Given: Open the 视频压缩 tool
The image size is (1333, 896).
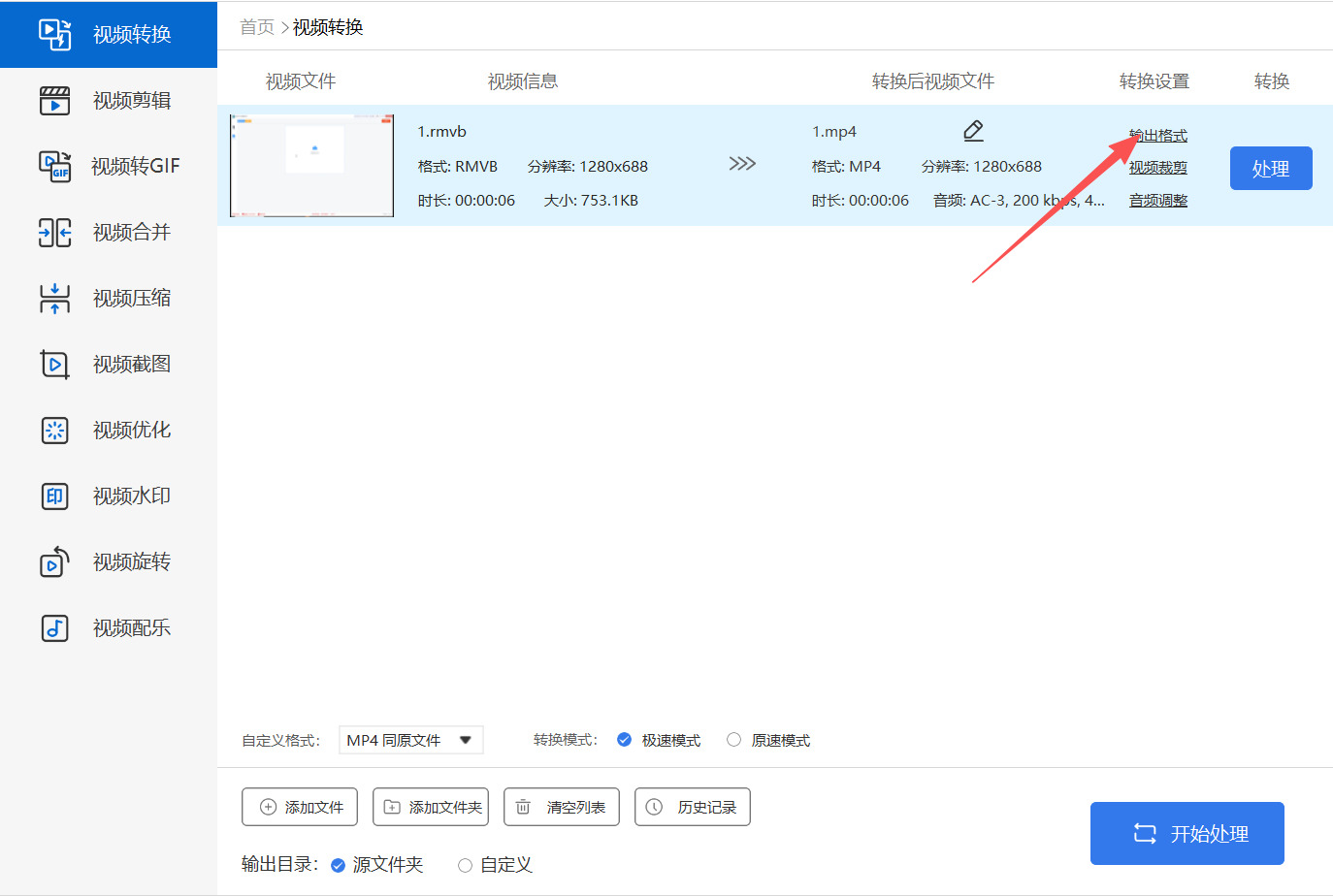Looking at the screenshot, I should pyautogui.click(x=55, y=298).
